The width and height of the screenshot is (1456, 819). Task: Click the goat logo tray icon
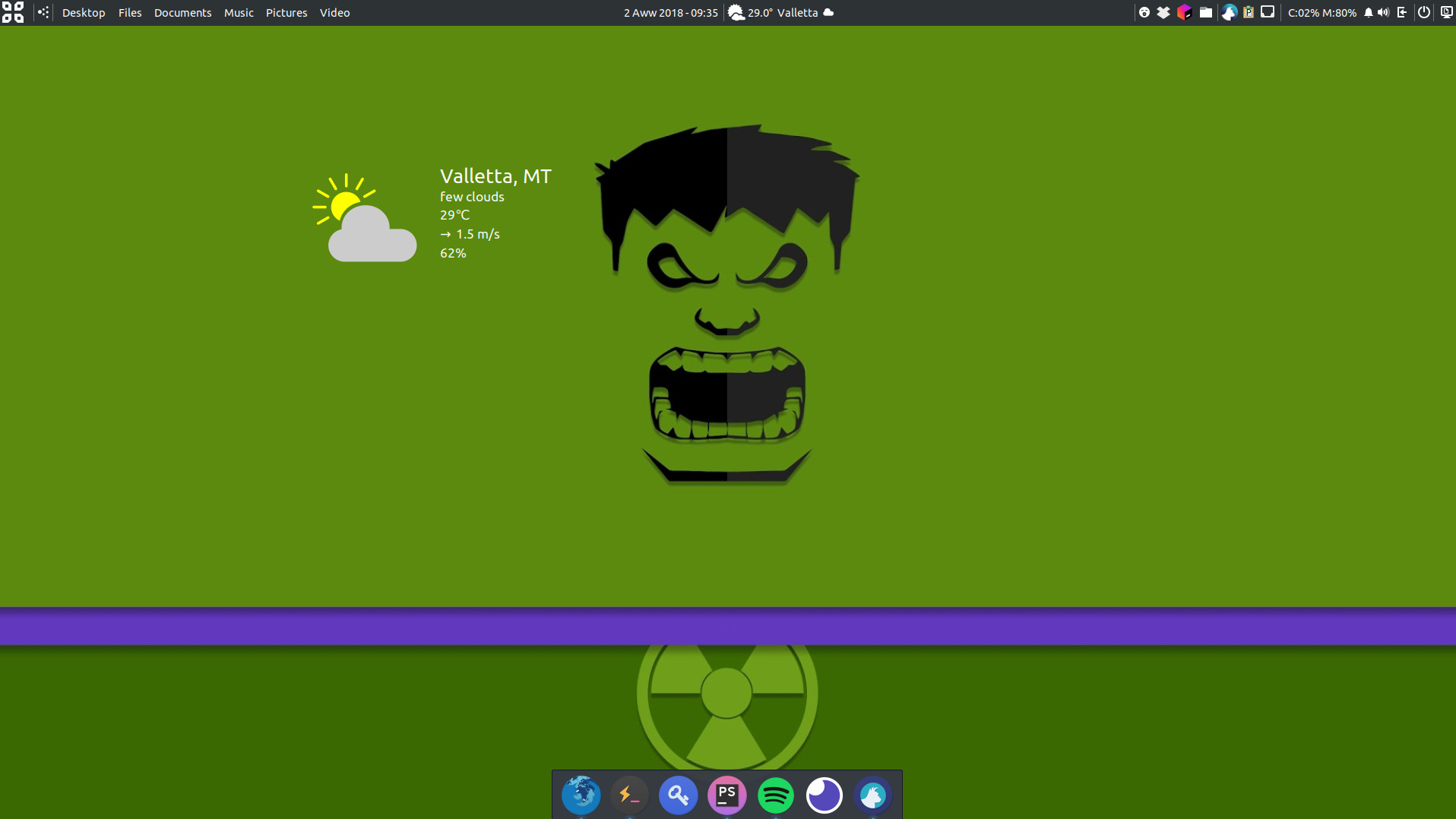click(1229, 12)
